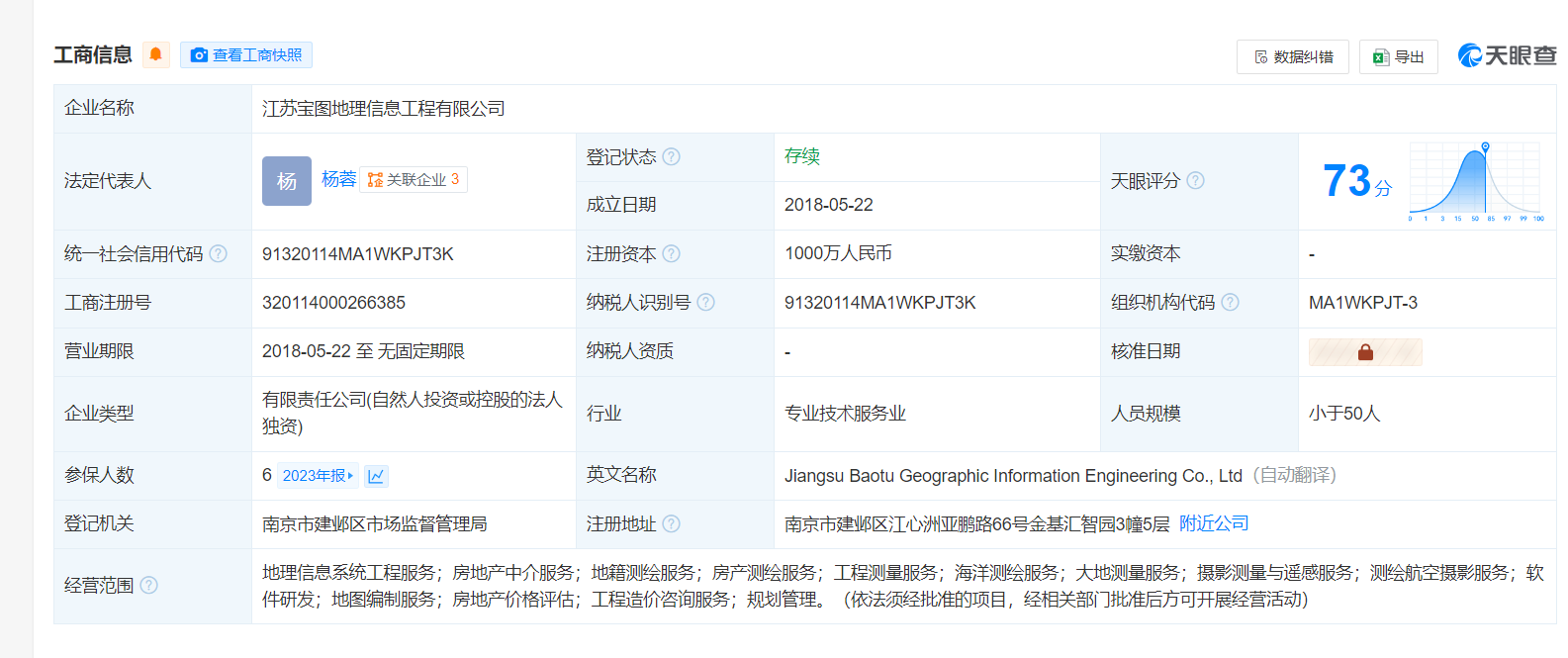Image resolution: width=1568 pixels, height=658 pixels.
Task: Open the 附近公司 link
Action: coord(1214,523)
